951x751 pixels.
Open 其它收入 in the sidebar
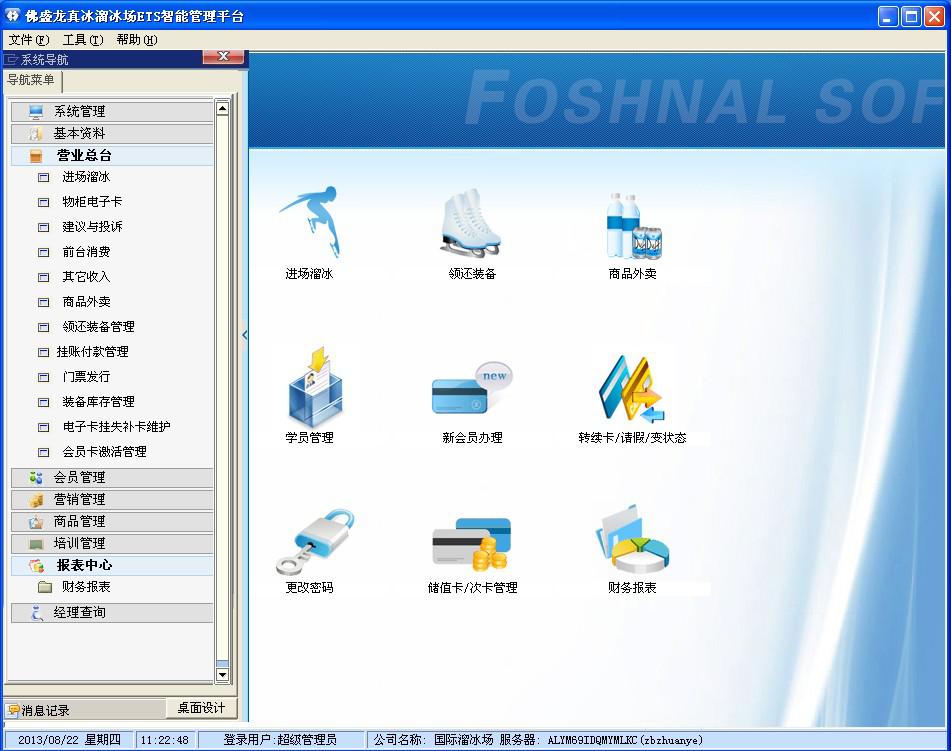86,277
